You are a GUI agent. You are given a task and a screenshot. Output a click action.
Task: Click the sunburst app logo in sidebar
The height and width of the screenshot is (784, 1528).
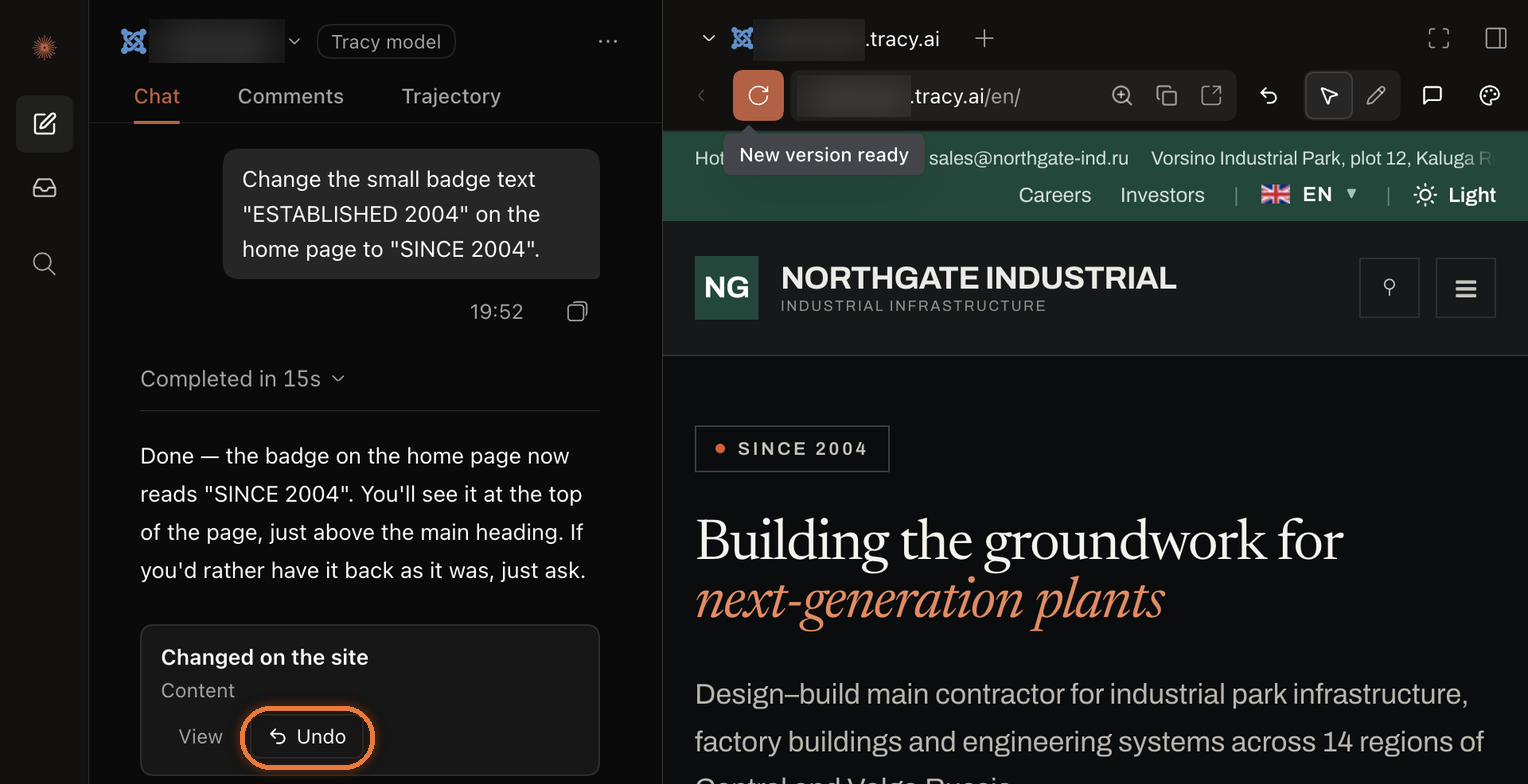click(x=44, y=47)
